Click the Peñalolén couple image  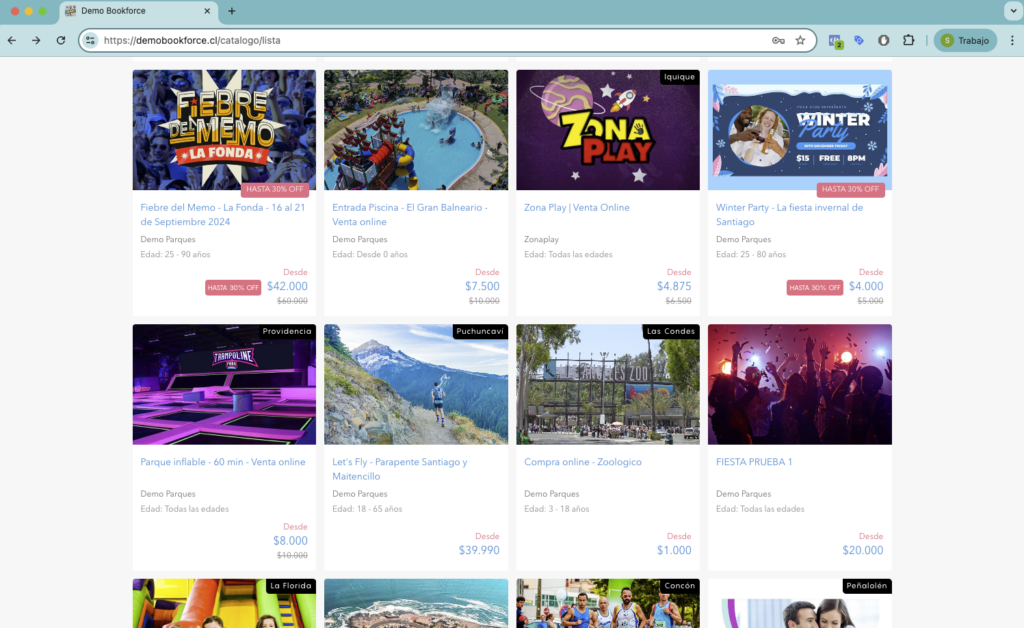(800, 604)
